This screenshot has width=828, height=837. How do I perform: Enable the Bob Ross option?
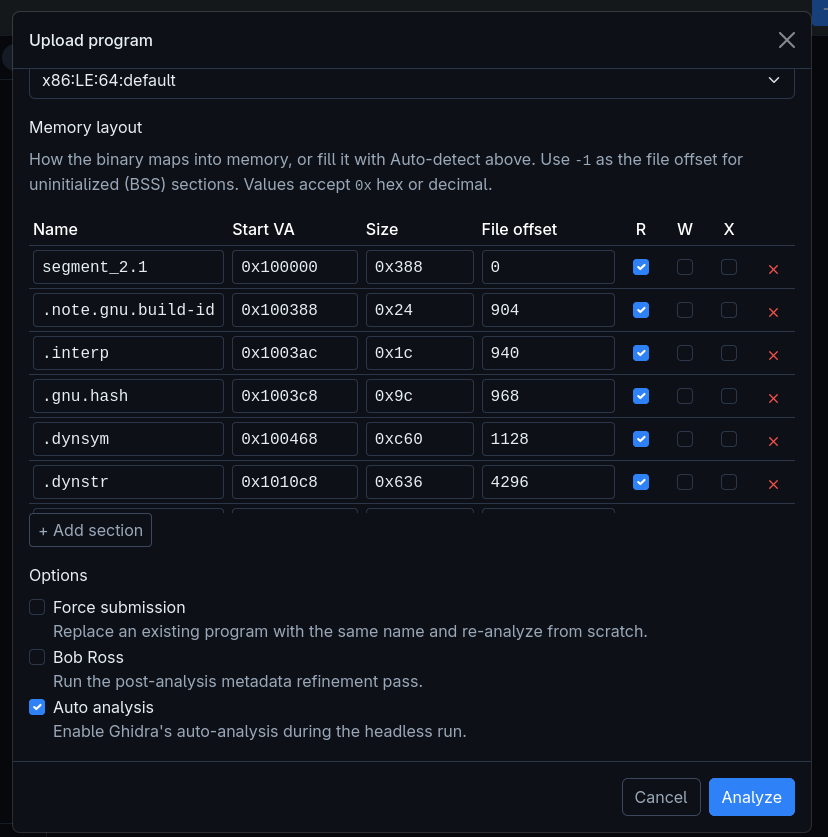click(37, 657)
